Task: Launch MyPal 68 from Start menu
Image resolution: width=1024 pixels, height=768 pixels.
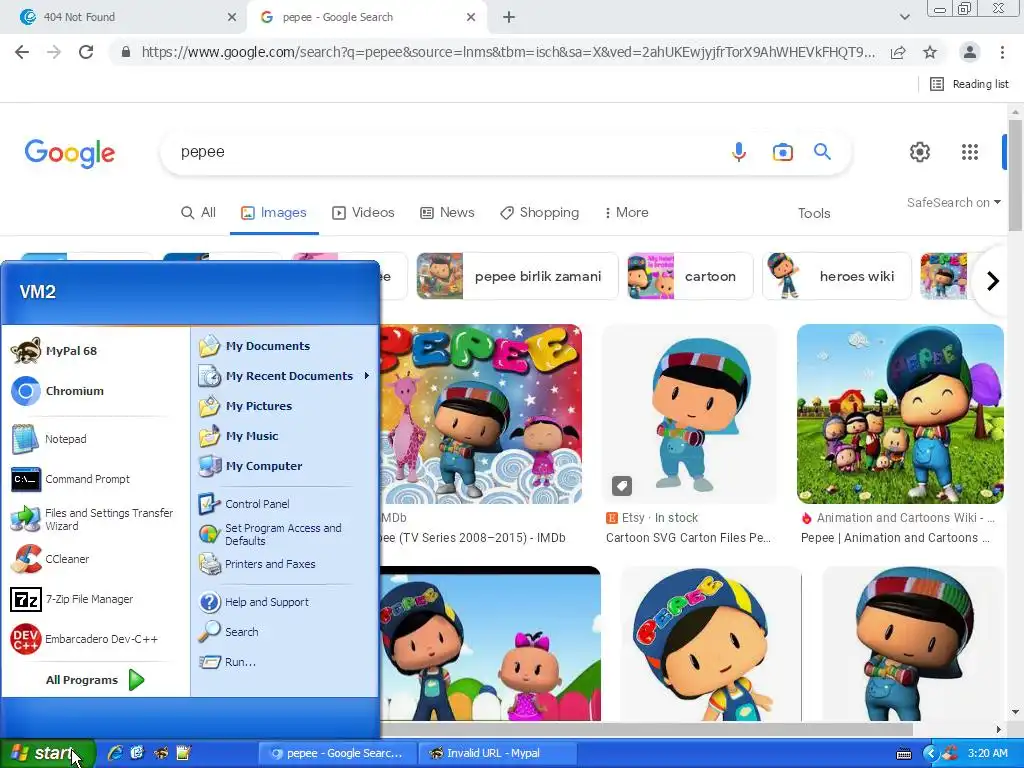Action: tap(93, 351)
